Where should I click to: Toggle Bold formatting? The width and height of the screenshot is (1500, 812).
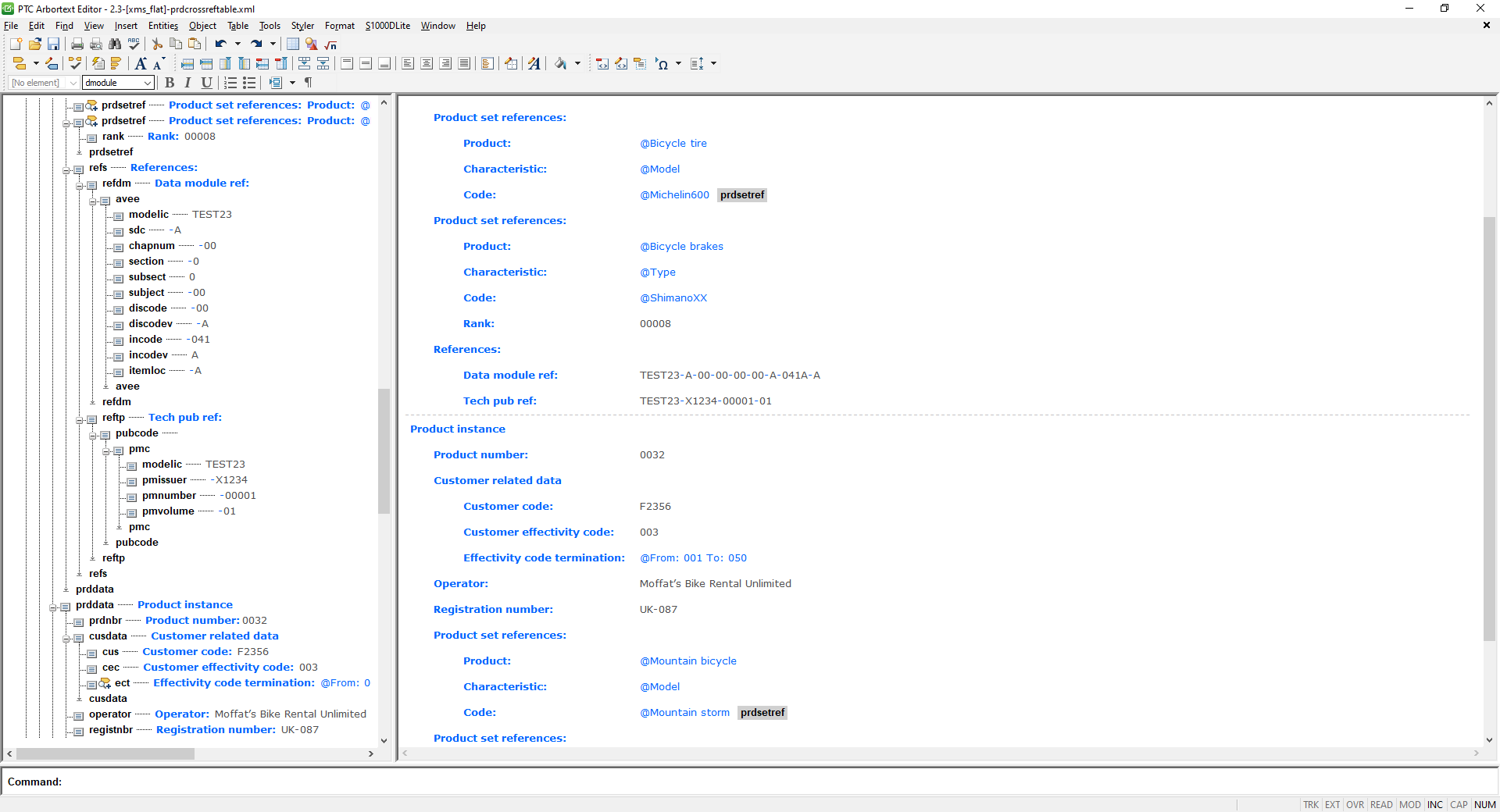170,83
